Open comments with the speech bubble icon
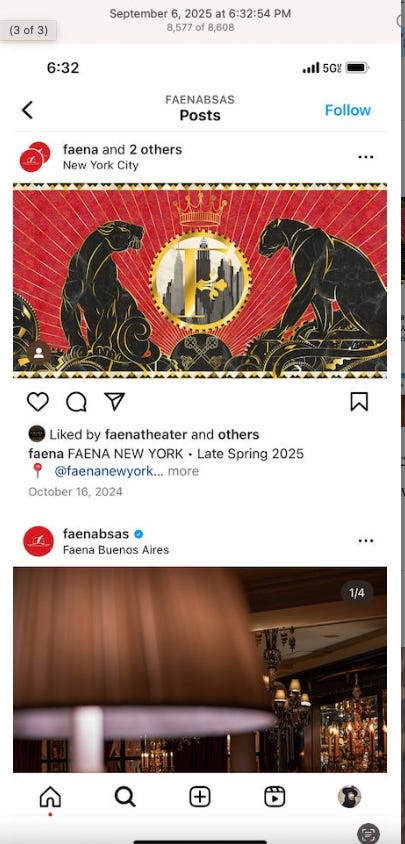 point(76,402)
